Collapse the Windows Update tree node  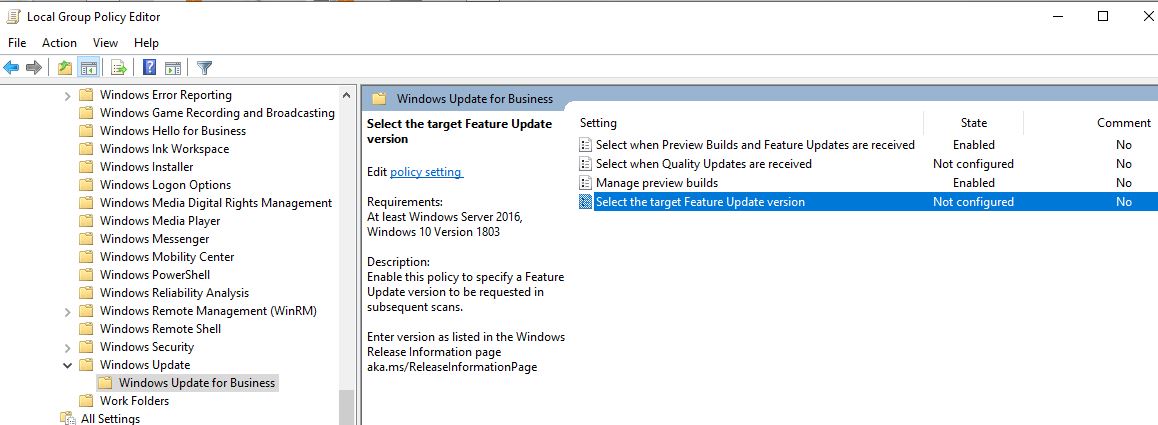click(x=68, y=365)
